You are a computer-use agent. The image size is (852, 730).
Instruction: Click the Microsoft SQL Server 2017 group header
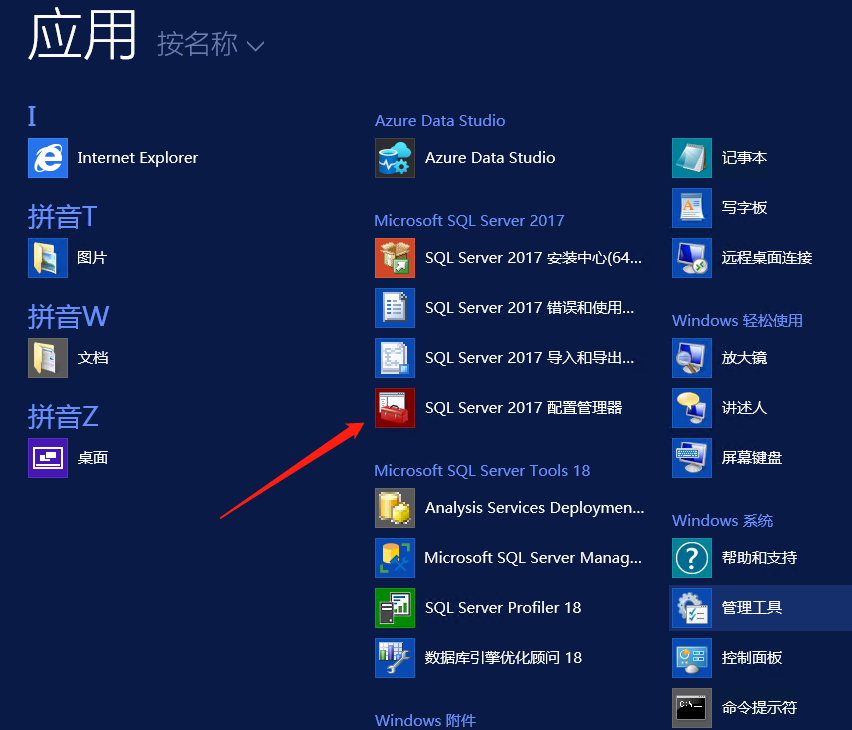469,221
